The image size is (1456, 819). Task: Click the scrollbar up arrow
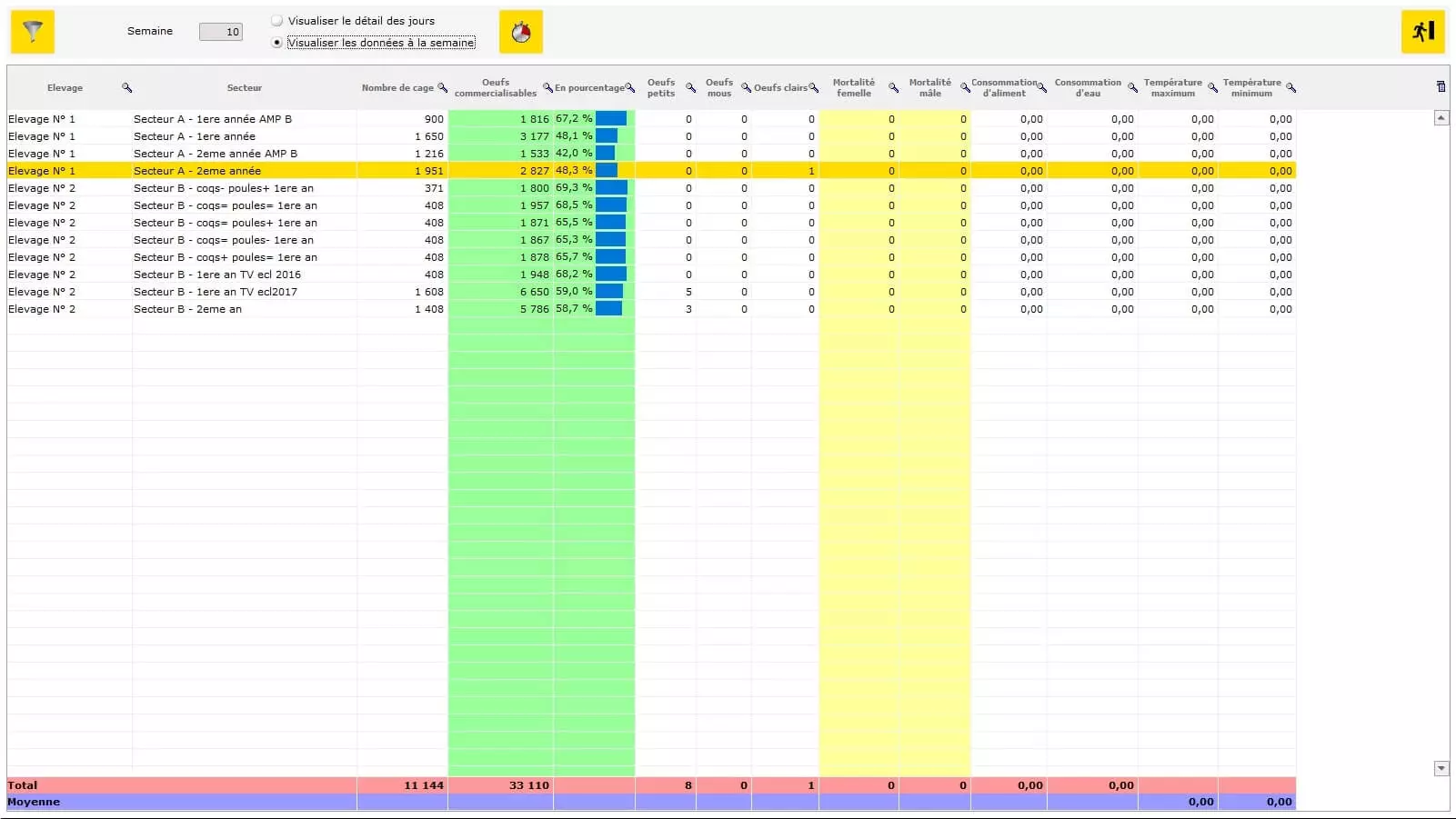tap(1441, 118)
